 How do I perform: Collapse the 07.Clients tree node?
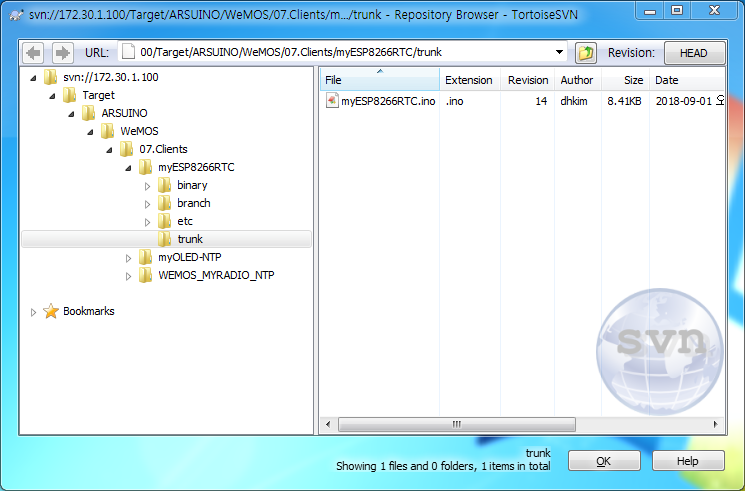pos(109,150)
